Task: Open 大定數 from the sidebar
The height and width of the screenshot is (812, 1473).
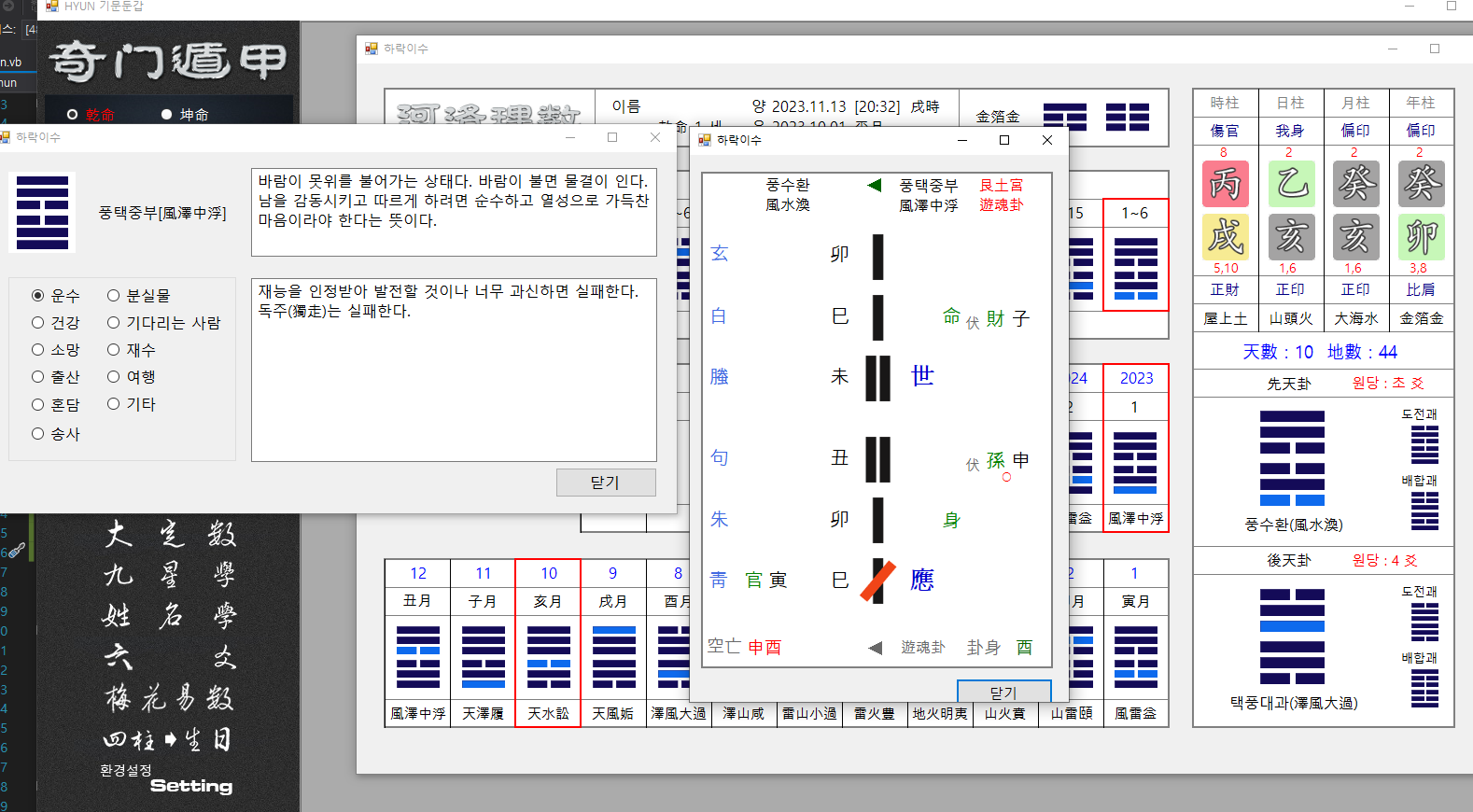Action: 170,535
